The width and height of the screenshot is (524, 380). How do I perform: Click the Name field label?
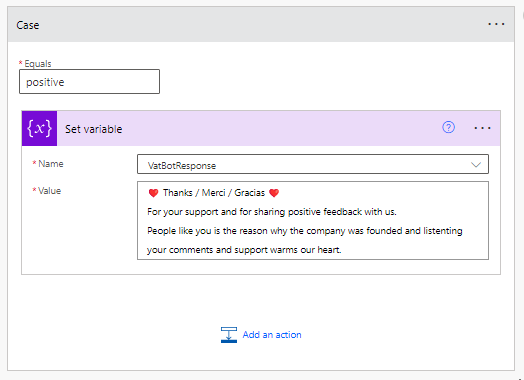pyautogui.click(x=51, y=164)
